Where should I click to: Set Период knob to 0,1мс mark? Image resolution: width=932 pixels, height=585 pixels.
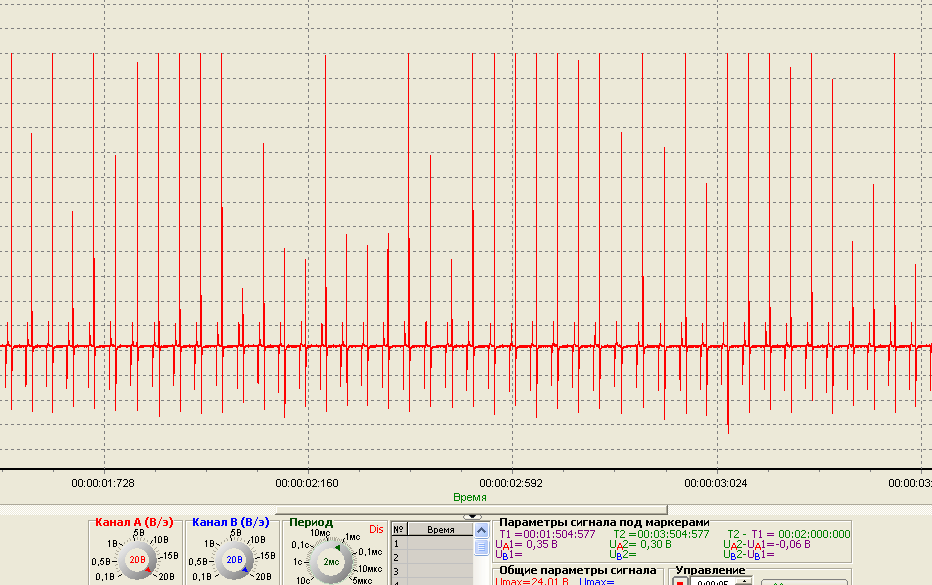[x=370, y=552]
